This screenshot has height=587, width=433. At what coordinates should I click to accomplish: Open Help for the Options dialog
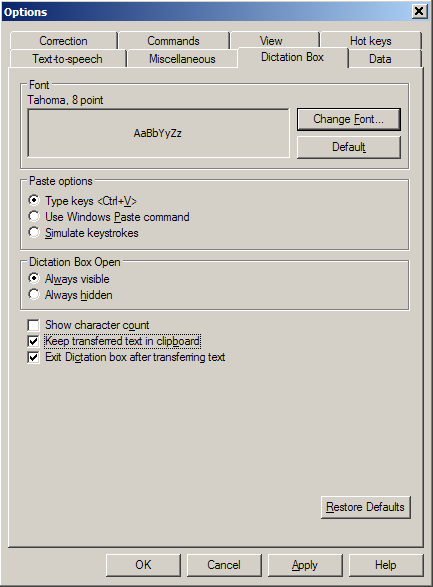(x=386, y=565)
